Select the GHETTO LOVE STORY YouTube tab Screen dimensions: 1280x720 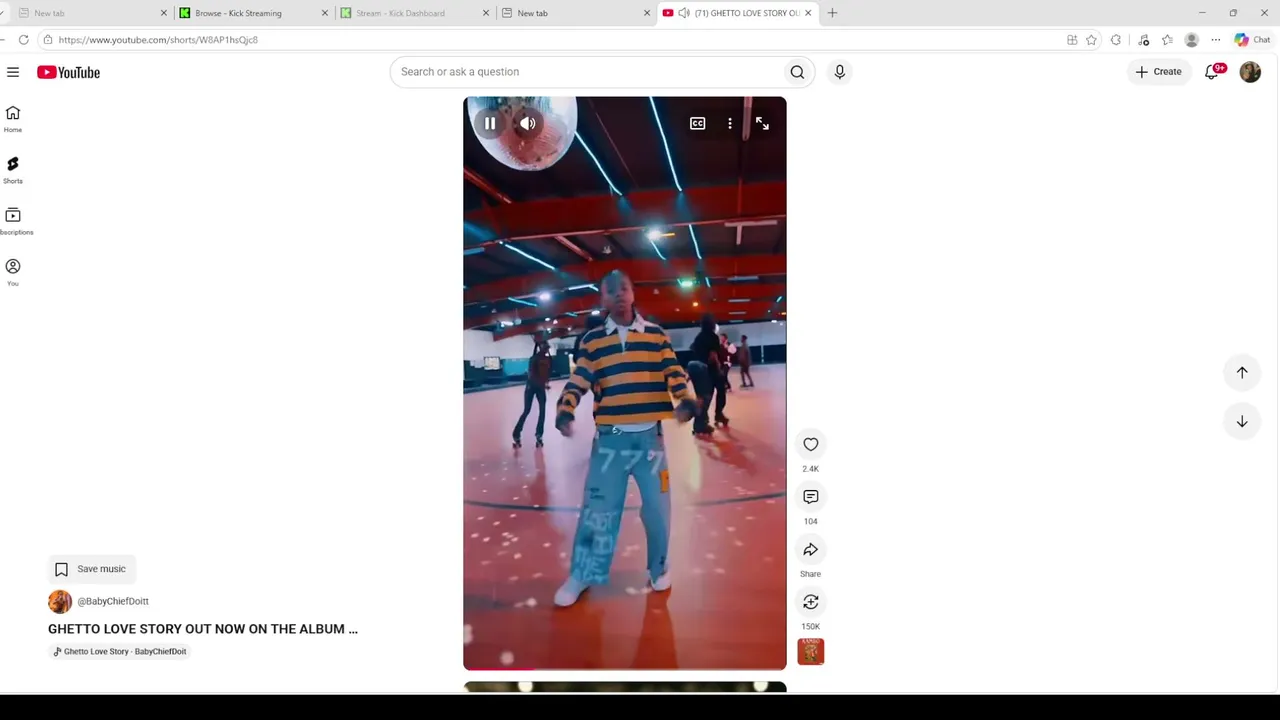click(x=739, y=13)
